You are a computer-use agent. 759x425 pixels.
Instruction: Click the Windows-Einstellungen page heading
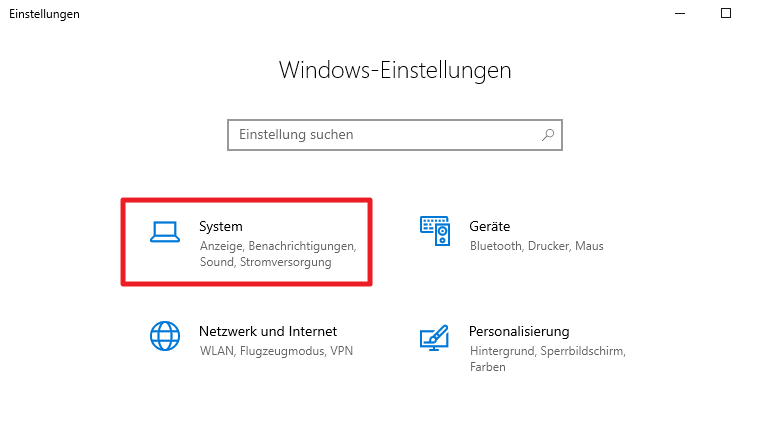tap(395, 71)
